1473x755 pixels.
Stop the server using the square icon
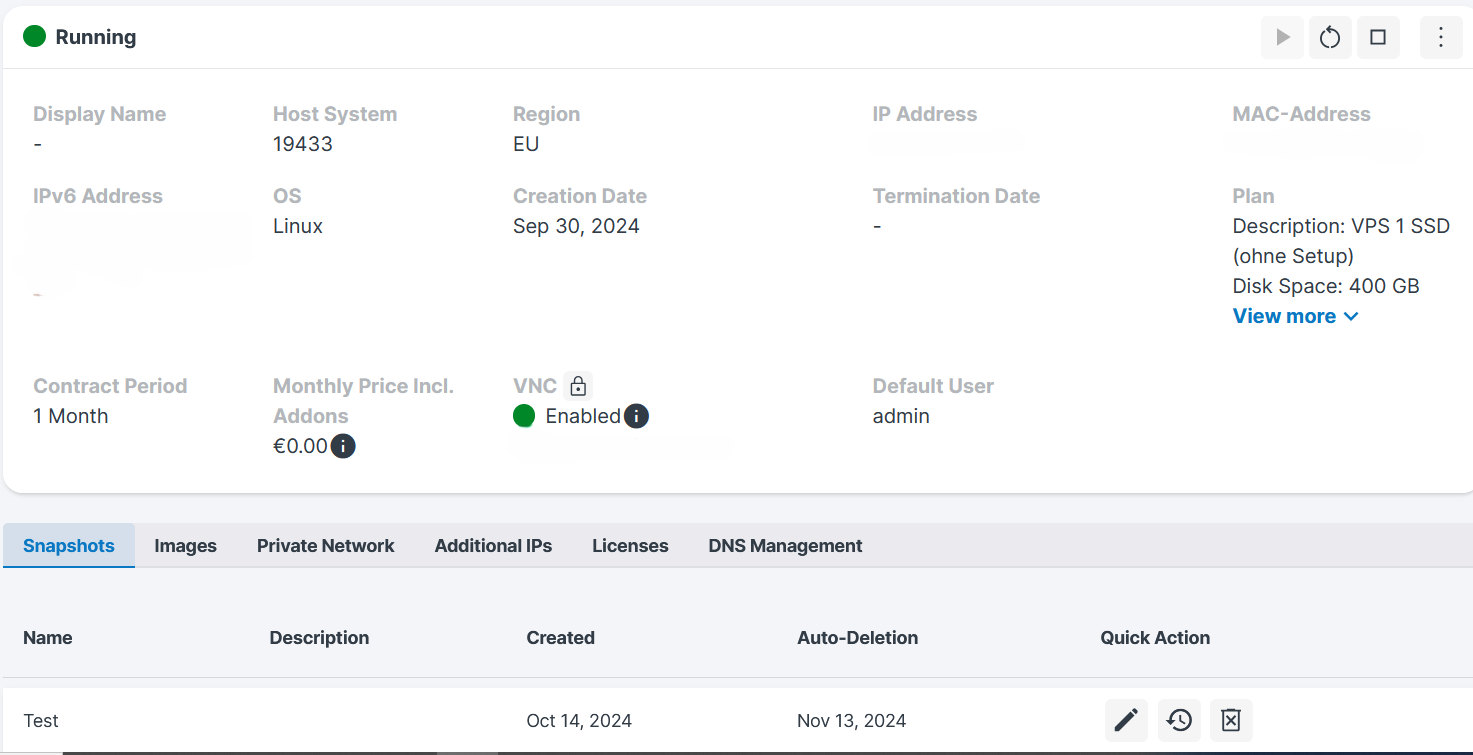coord(1378,38)
